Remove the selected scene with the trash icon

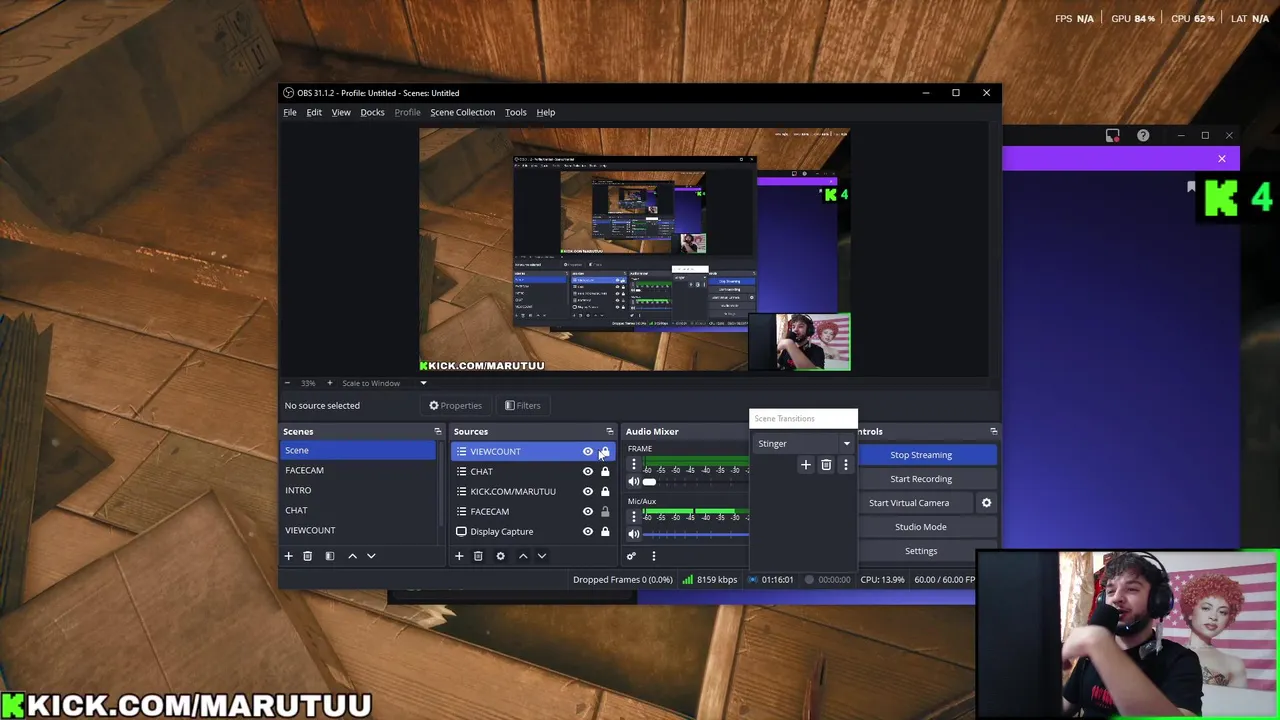[x=307, y=556]
